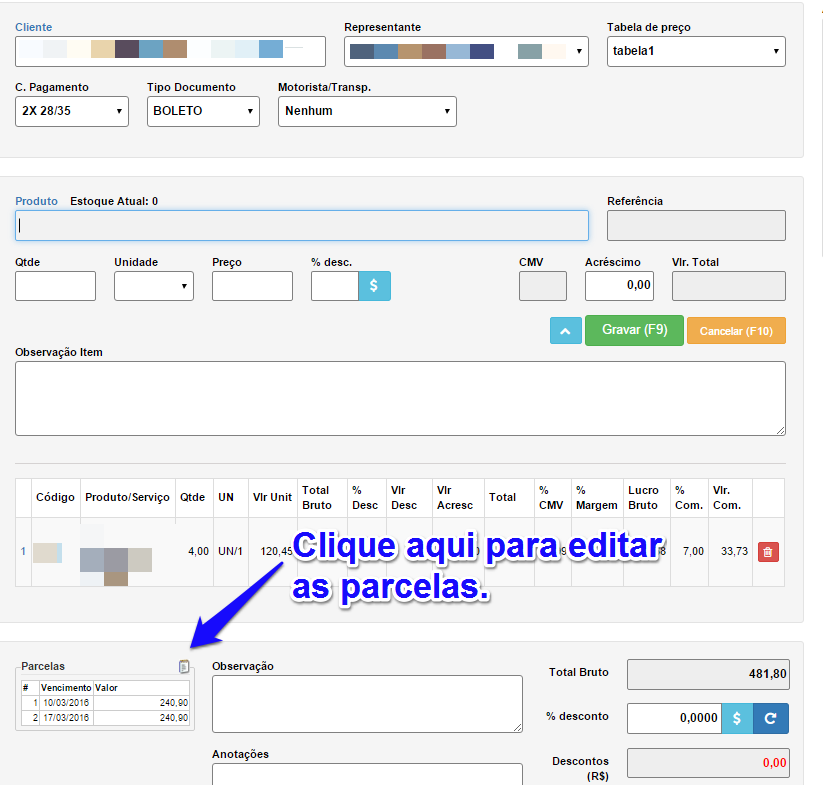The width and height of the screenshot is (823, 785).
Task: Click the red trash delete icon
Action: tap(767, 552)
